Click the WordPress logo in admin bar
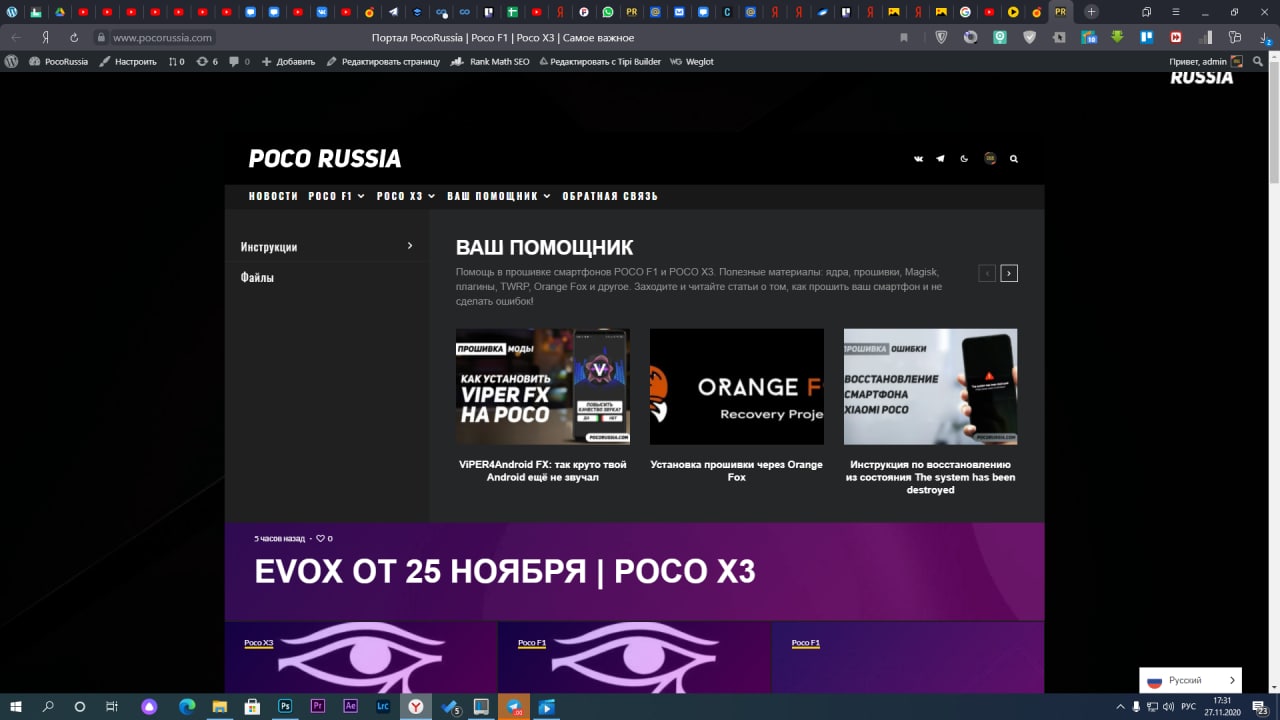 [11, 61]
